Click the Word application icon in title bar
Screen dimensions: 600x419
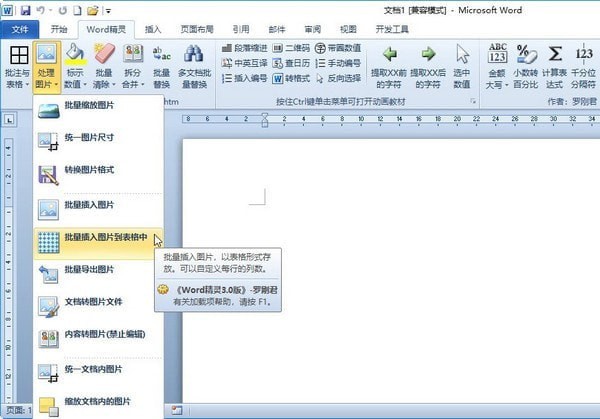tap(7, 10)
